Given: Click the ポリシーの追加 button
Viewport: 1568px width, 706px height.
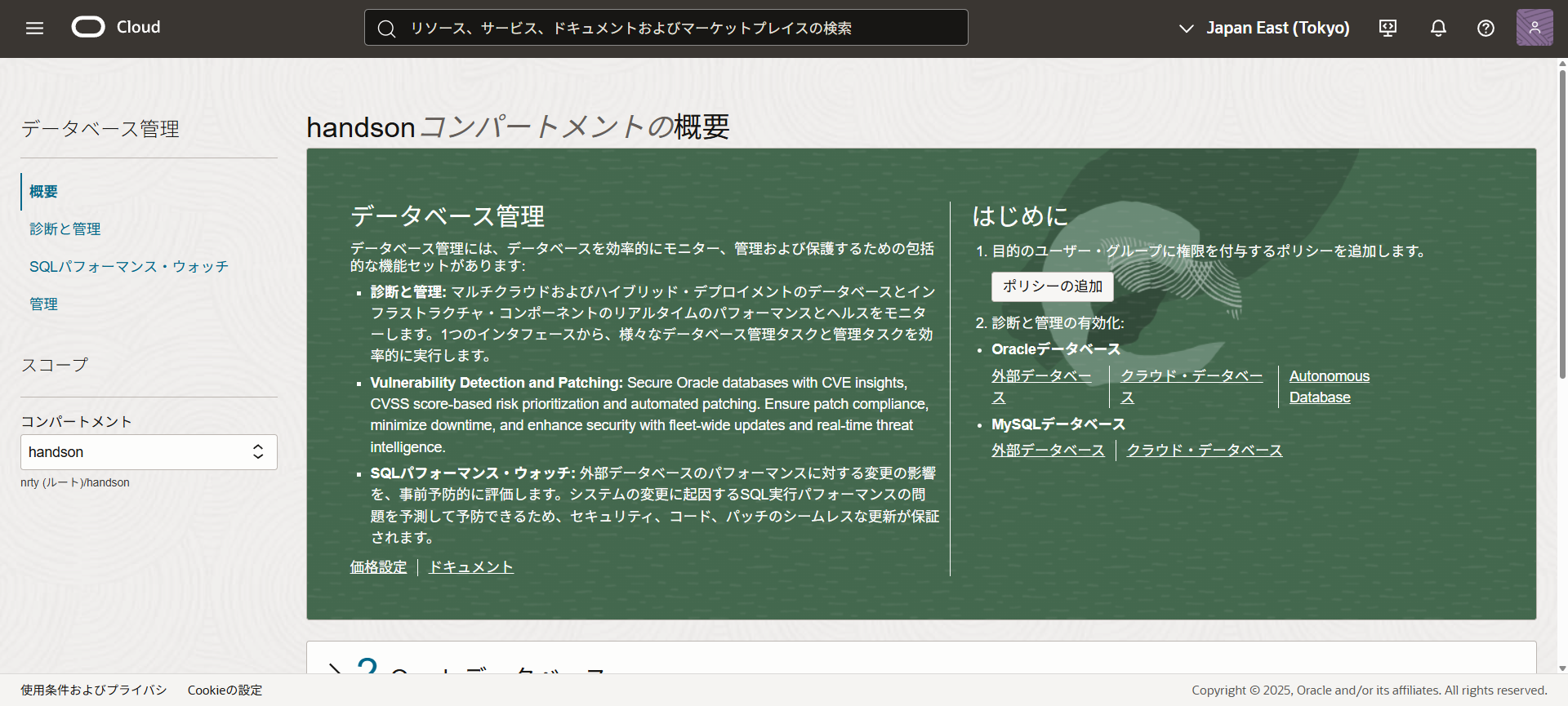Looking at the screenshot, I should 1053,286.
